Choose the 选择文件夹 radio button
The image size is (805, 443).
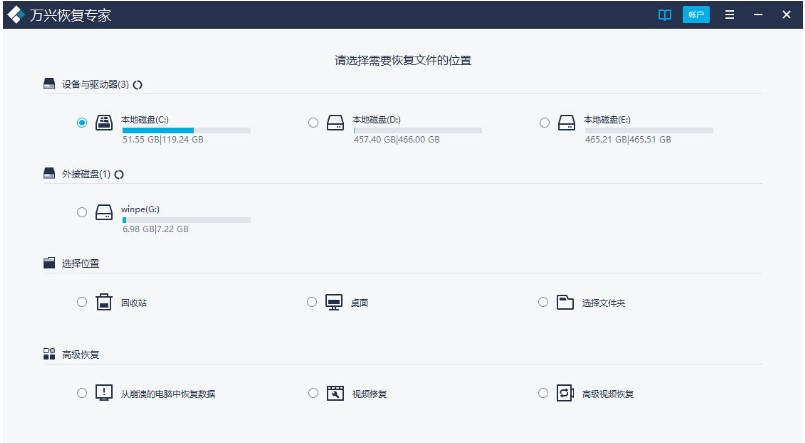click(543, 302)
